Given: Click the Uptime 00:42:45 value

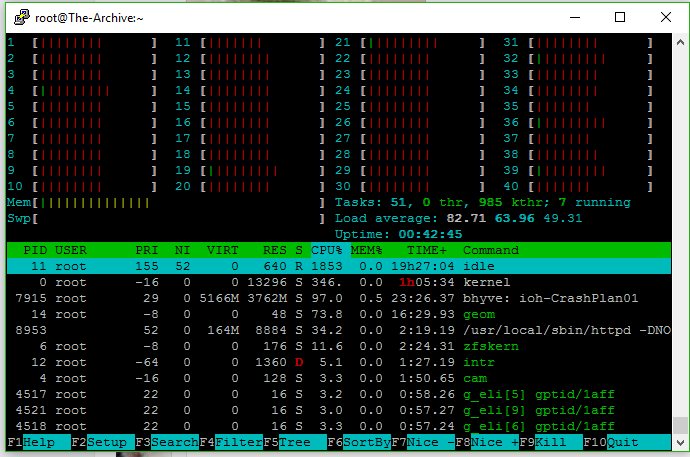Looking at the screenshot, I should pyautogui.click(x=430, y=234).
